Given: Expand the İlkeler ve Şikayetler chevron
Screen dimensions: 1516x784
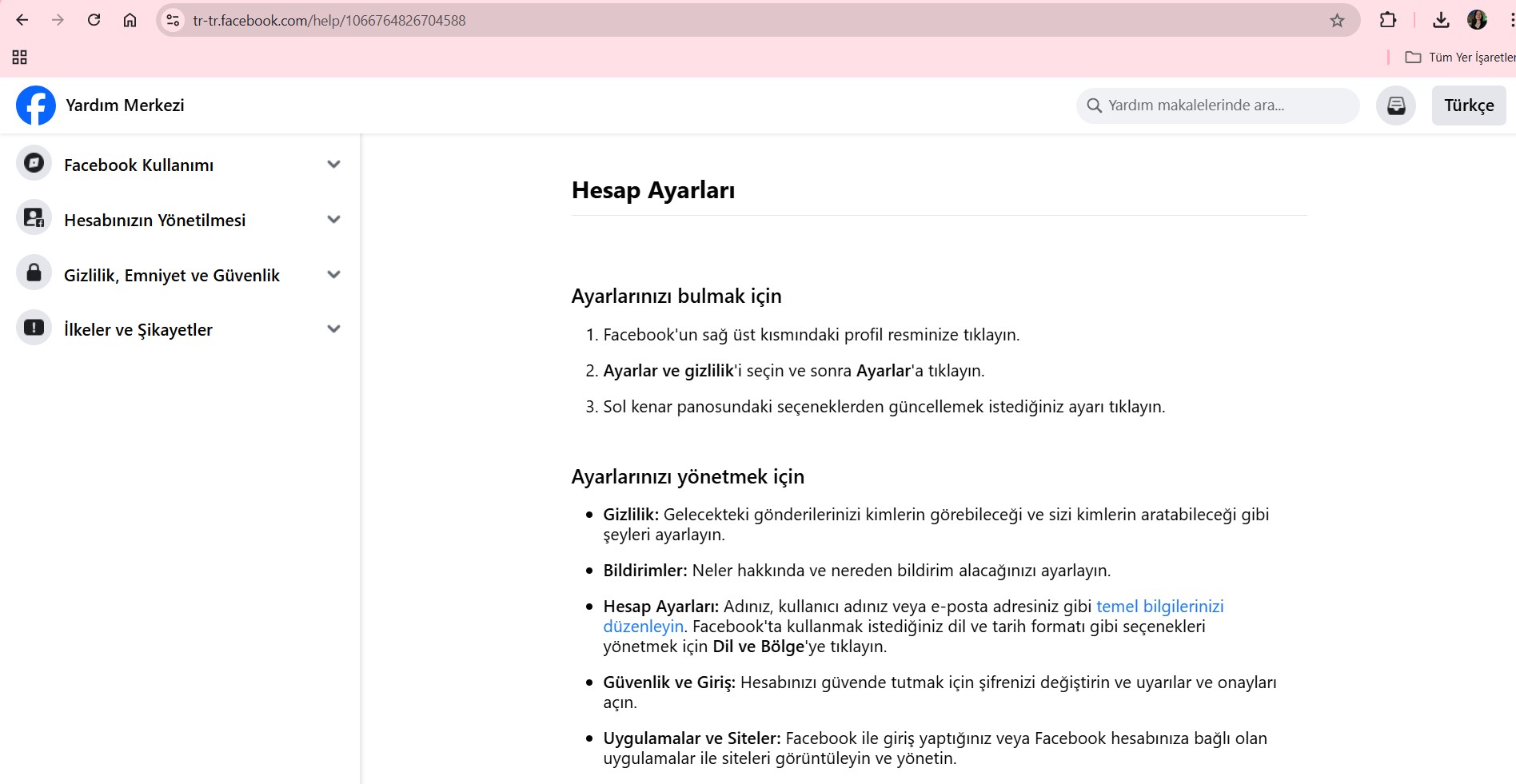Looking at the screenshot, I should point(334,329).
